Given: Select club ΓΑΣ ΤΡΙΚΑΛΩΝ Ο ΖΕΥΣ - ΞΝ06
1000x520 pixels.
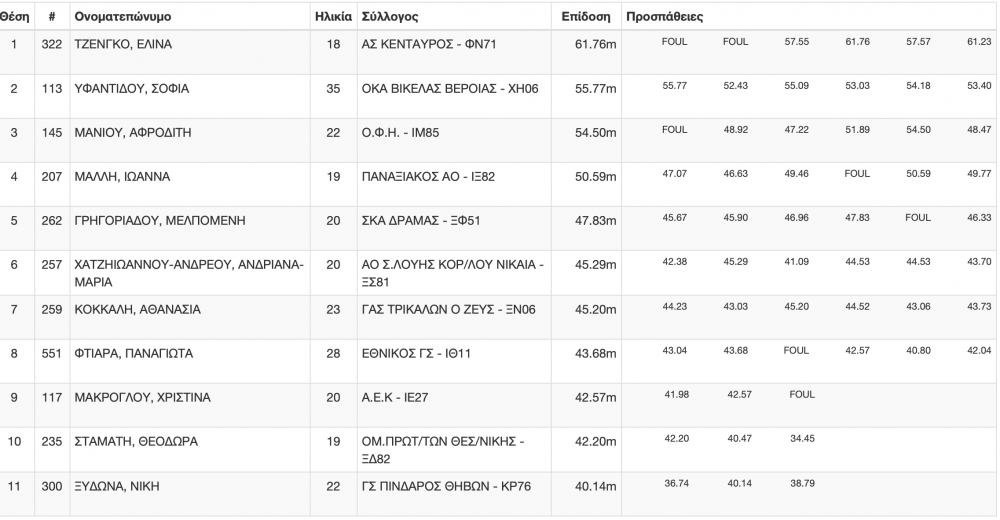Looking at the screenshot, I should pyautogui.click(x=448, y=309).
